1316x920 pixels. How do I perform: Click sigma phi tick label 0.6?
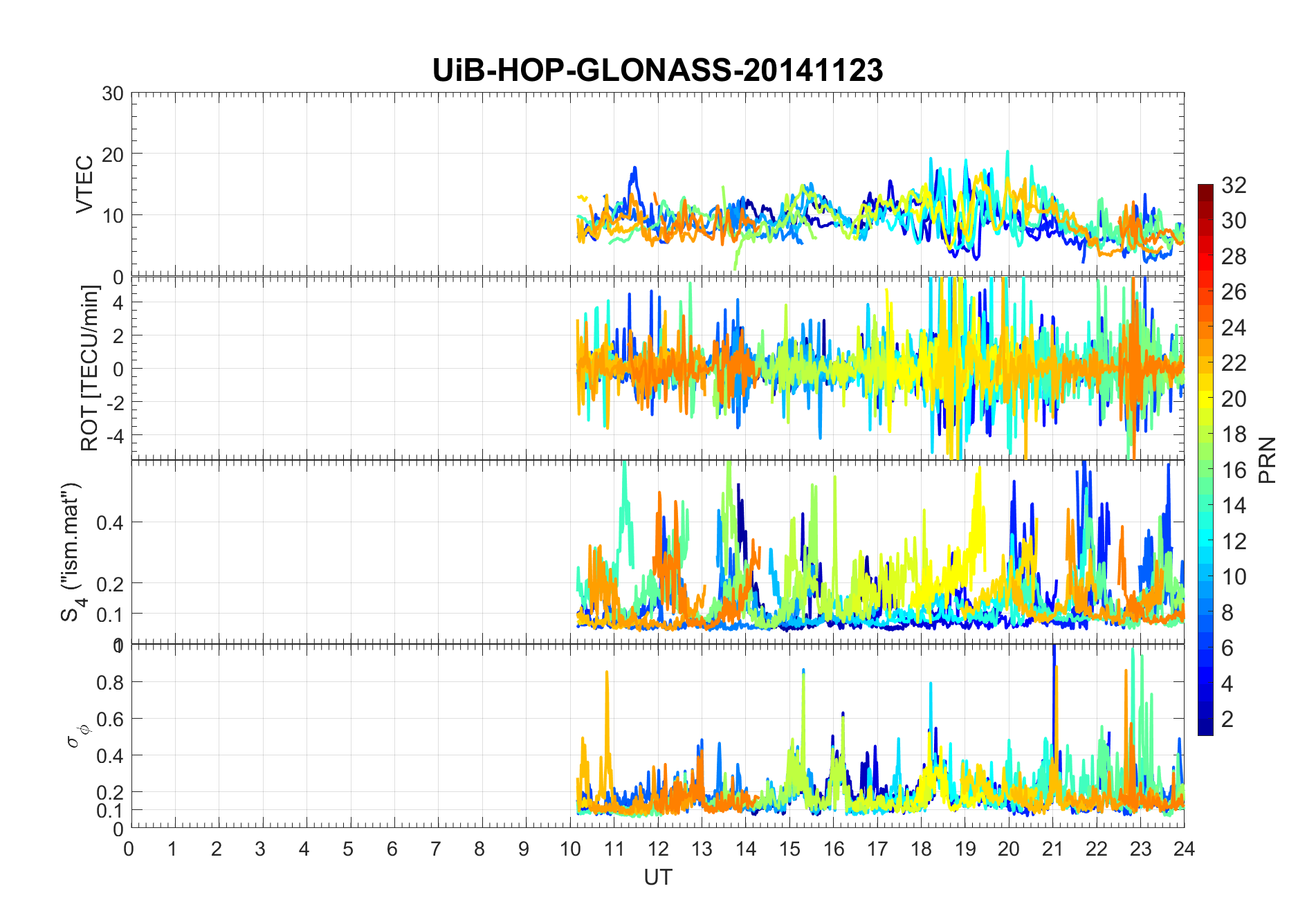pyautogui.click(x=109, y=719)
